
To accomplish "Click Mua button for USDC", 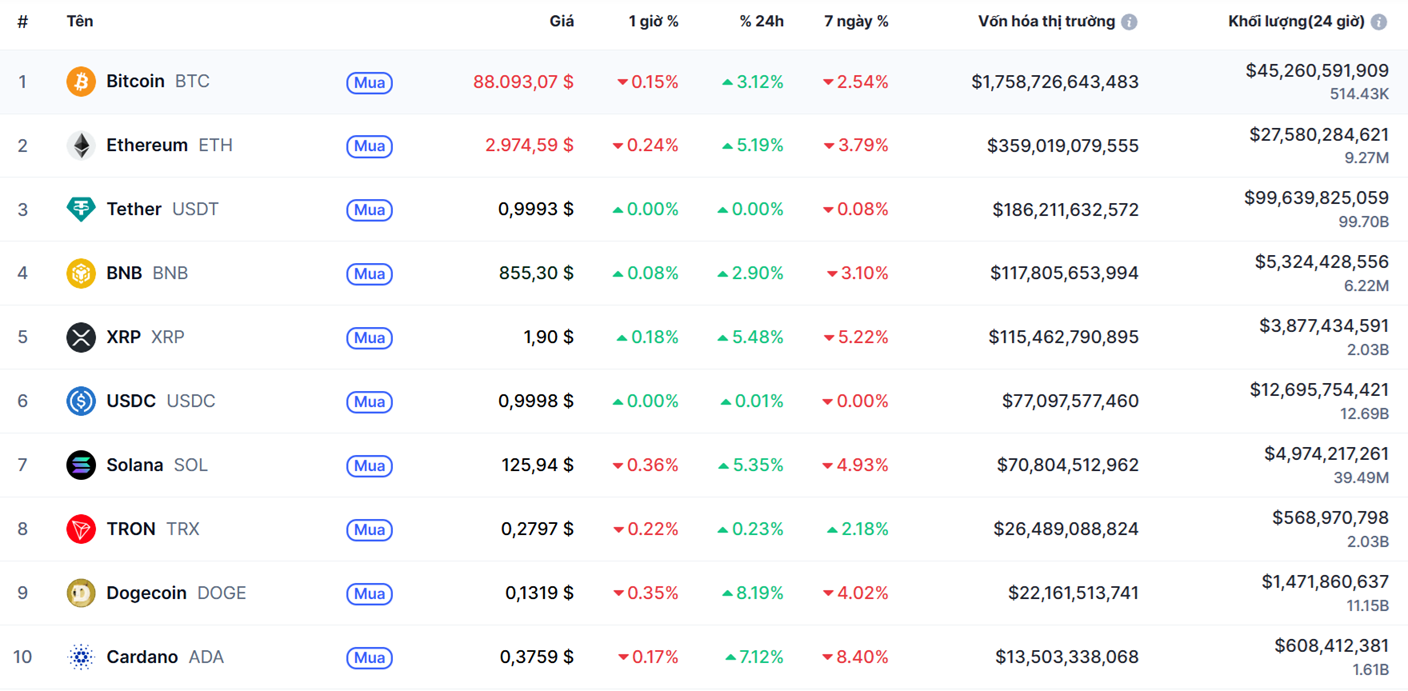I will tap(369, 402).
